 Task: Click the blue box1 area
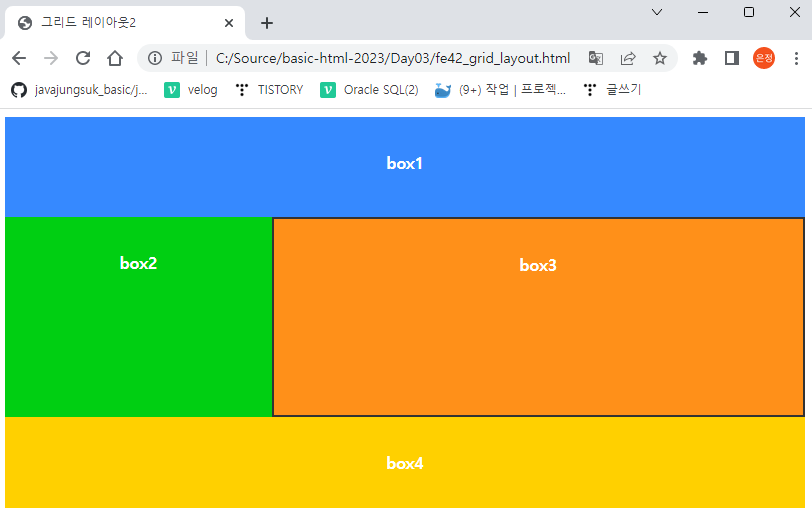pyautogui.click(x=404, y=167)
